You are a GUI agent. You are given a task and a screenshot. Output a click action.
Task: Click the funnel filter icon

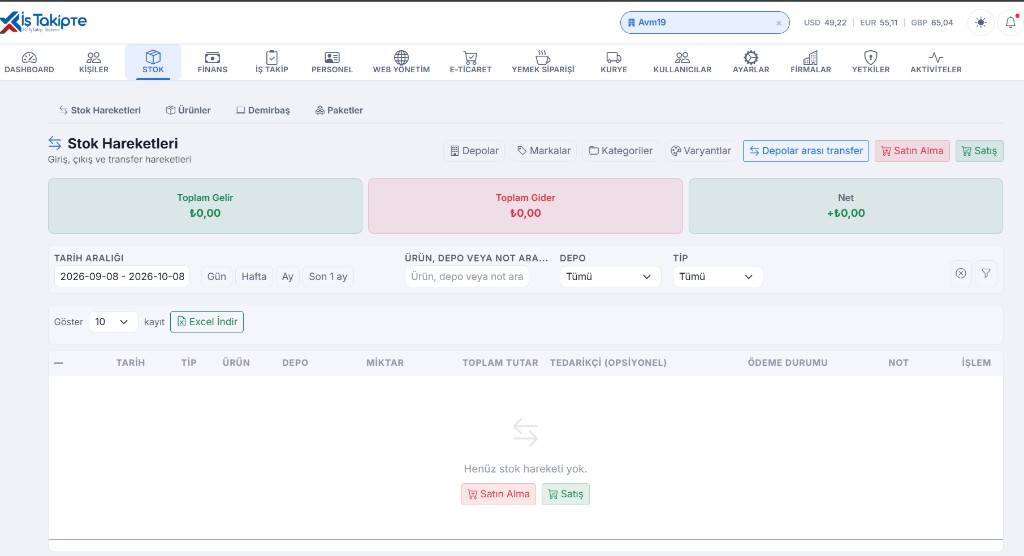coord(986,274)
